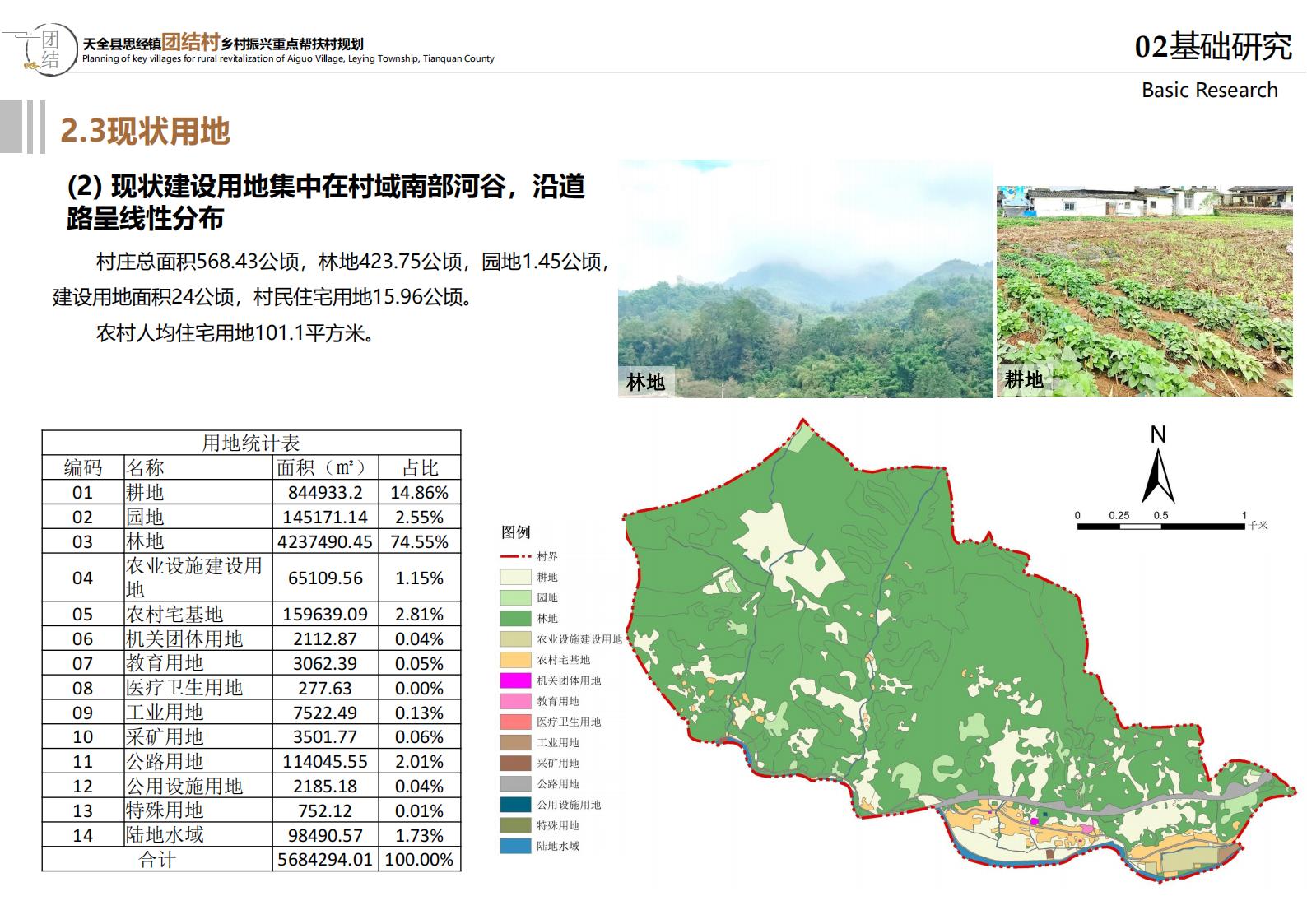Click the 村界 red dashed line legend symbol
This screenshot has width=1307, height=924.
coord(515,557)
